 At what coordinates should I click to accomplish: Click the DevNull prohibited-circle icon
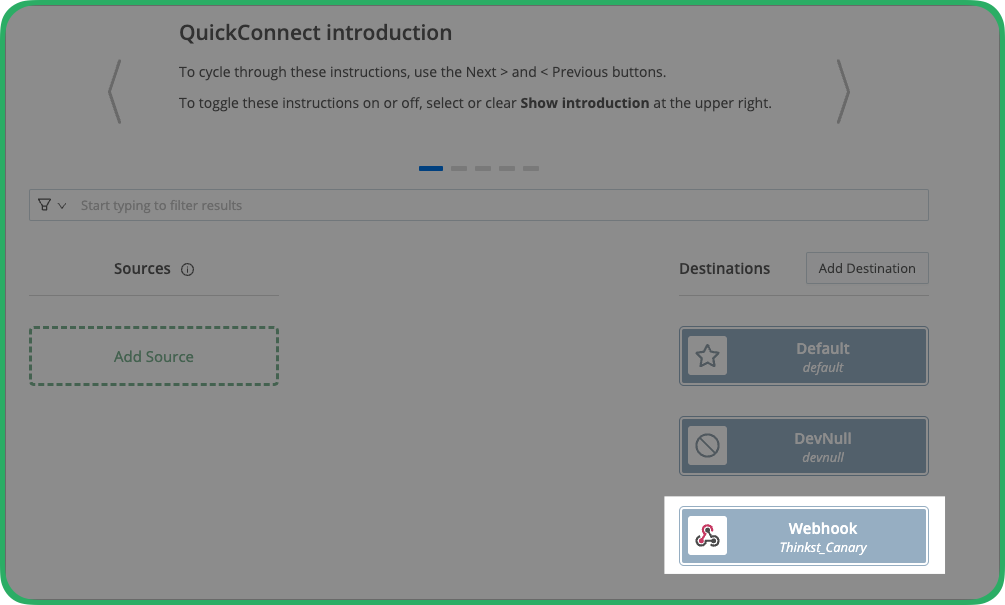tap(708, 445)
